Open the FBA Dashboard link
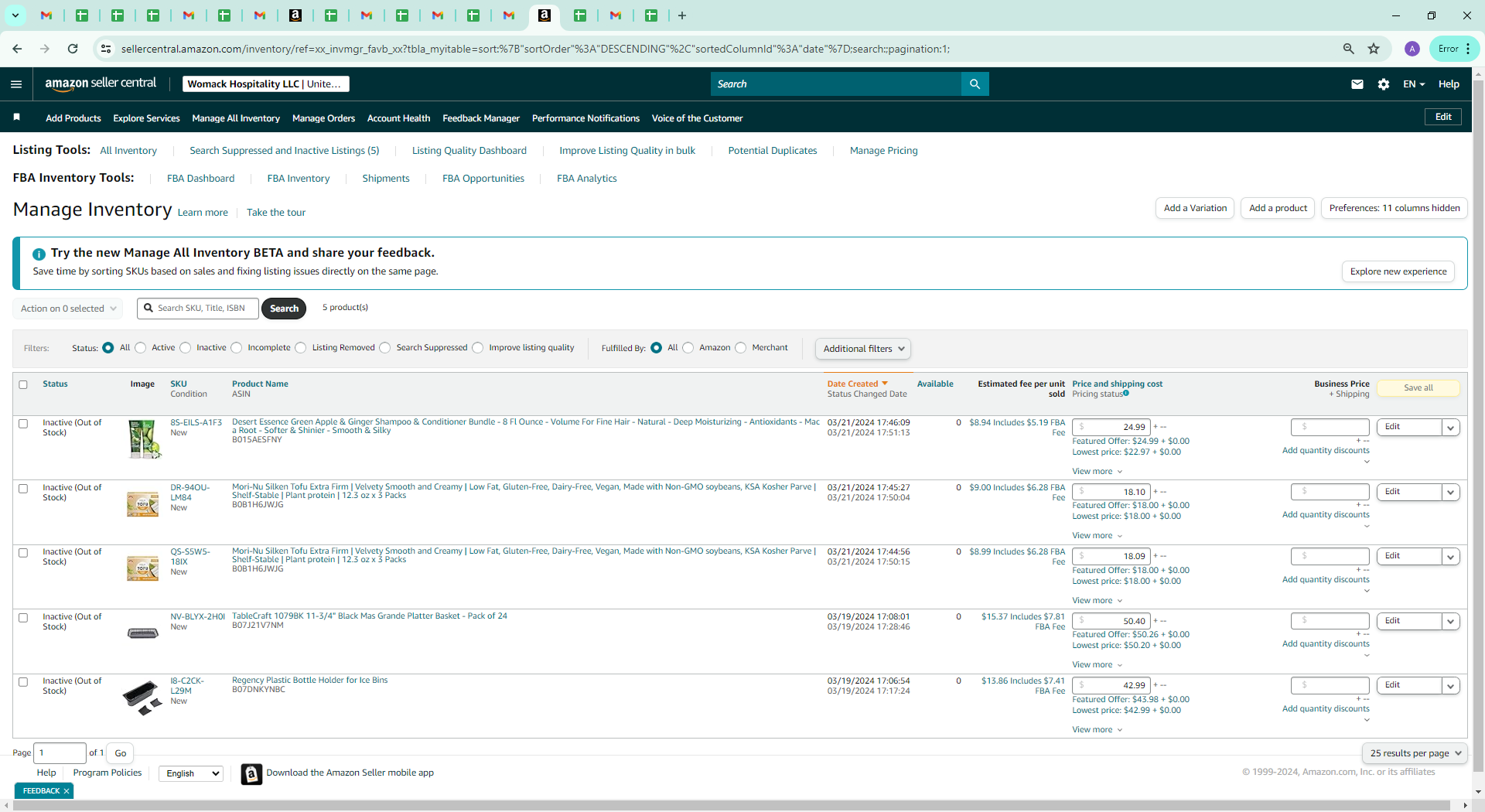Screen dimensions: 1485x812 (200, 179)
